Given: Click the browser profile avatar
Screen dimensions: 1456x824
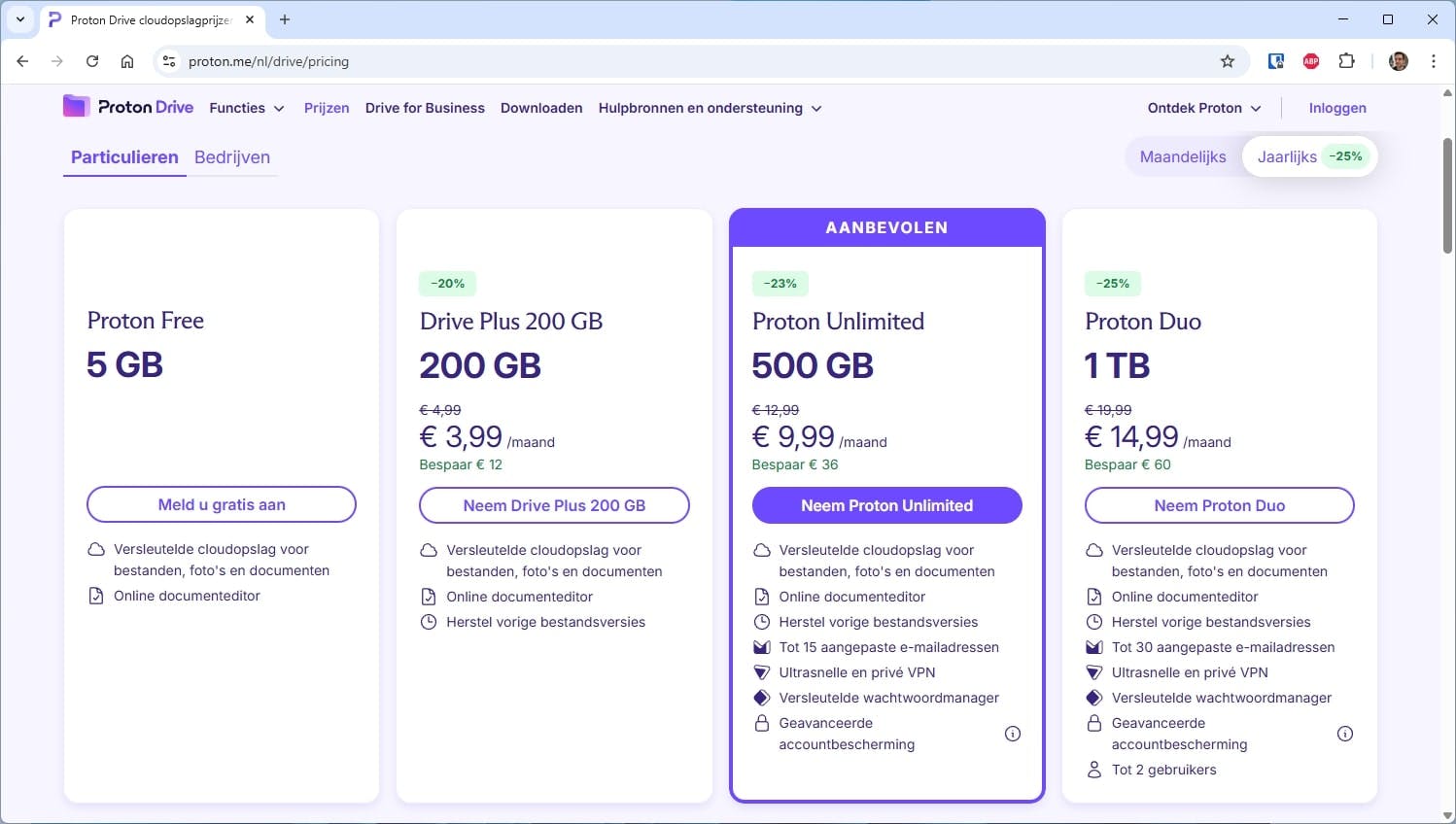Looking at the screenshot, I should click(x=1398, y=60).
